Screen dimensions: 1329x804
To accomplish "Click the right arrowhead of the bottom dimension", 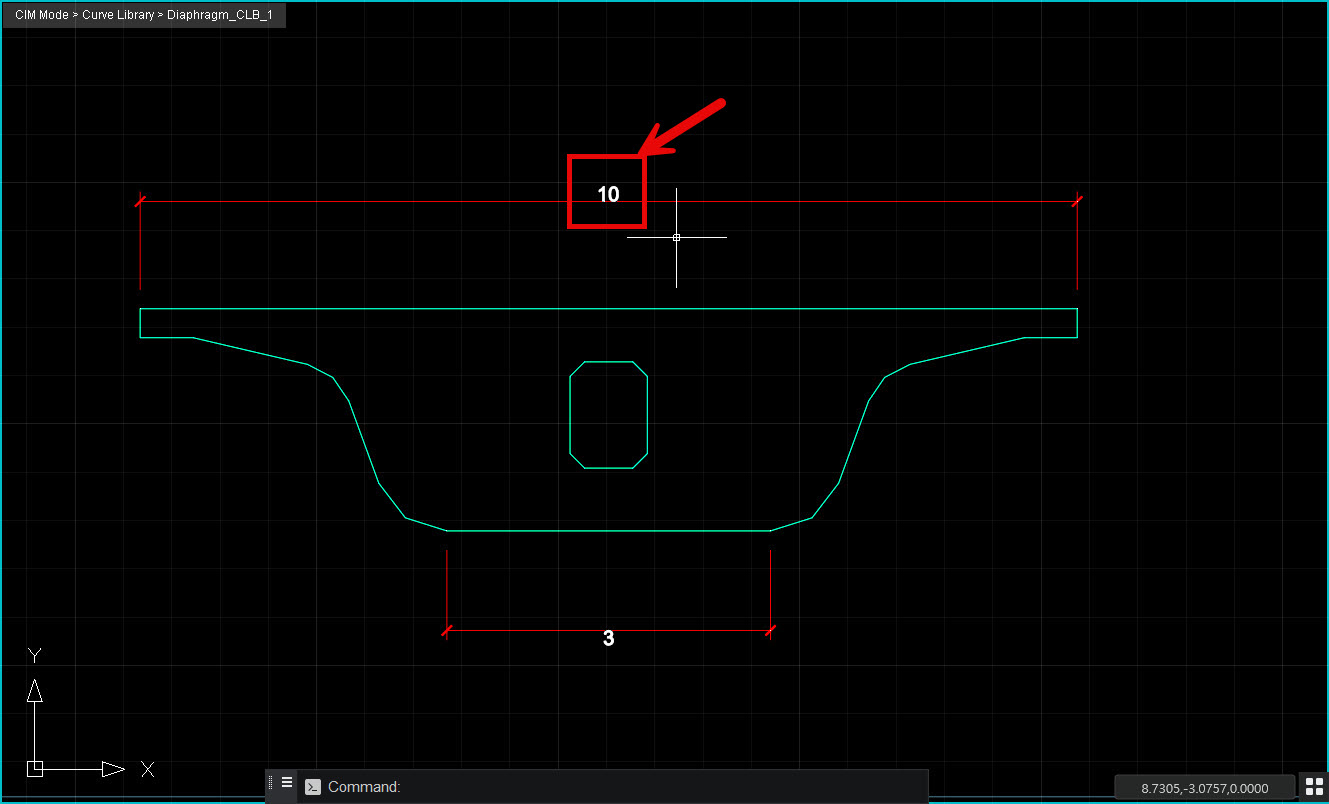I will click(770, 632).
